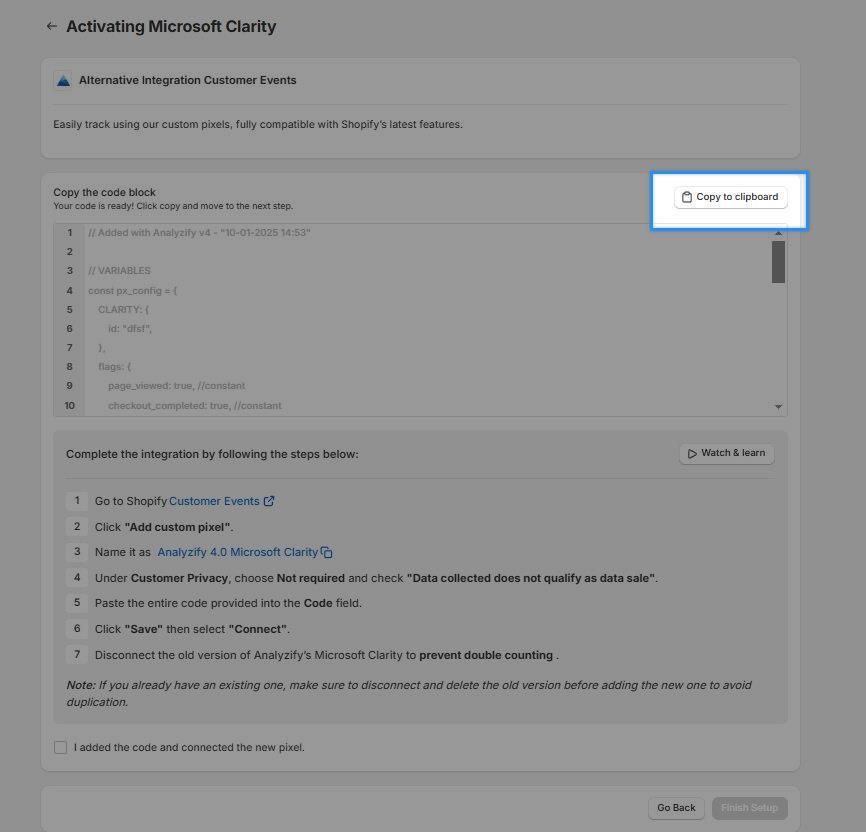Click the italic Note about avoiding duplication
866x832 pixels.
(x=409, y=694)
